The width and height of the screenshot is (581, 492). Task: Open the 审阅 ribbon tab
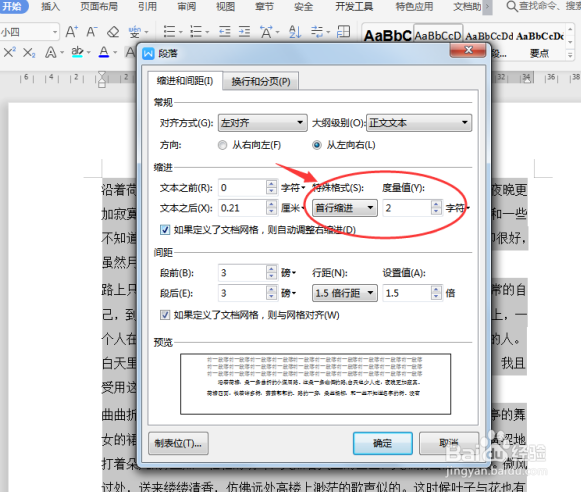186,6
